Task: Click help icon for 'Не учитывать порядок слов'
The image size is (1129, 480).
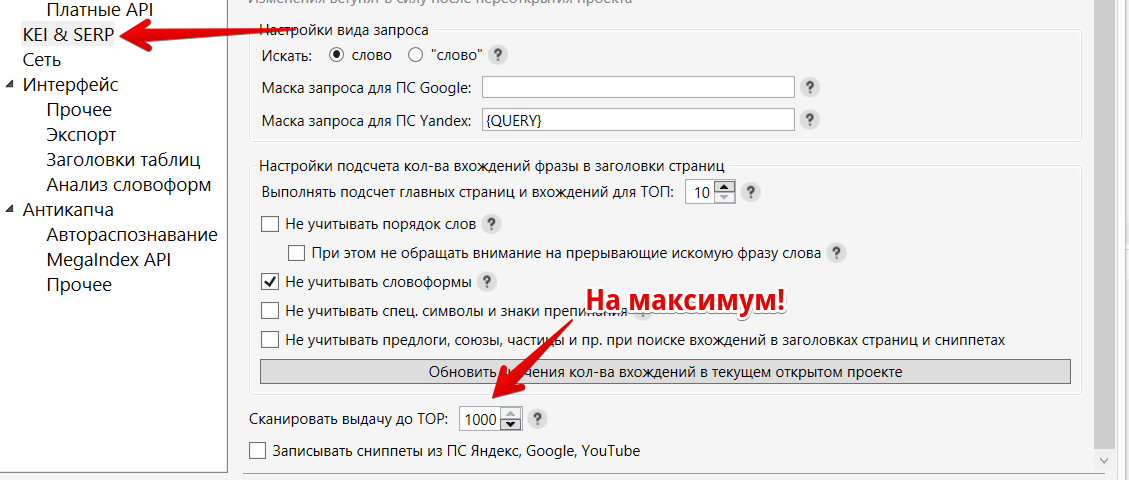Action: click(x=490, y=224)
